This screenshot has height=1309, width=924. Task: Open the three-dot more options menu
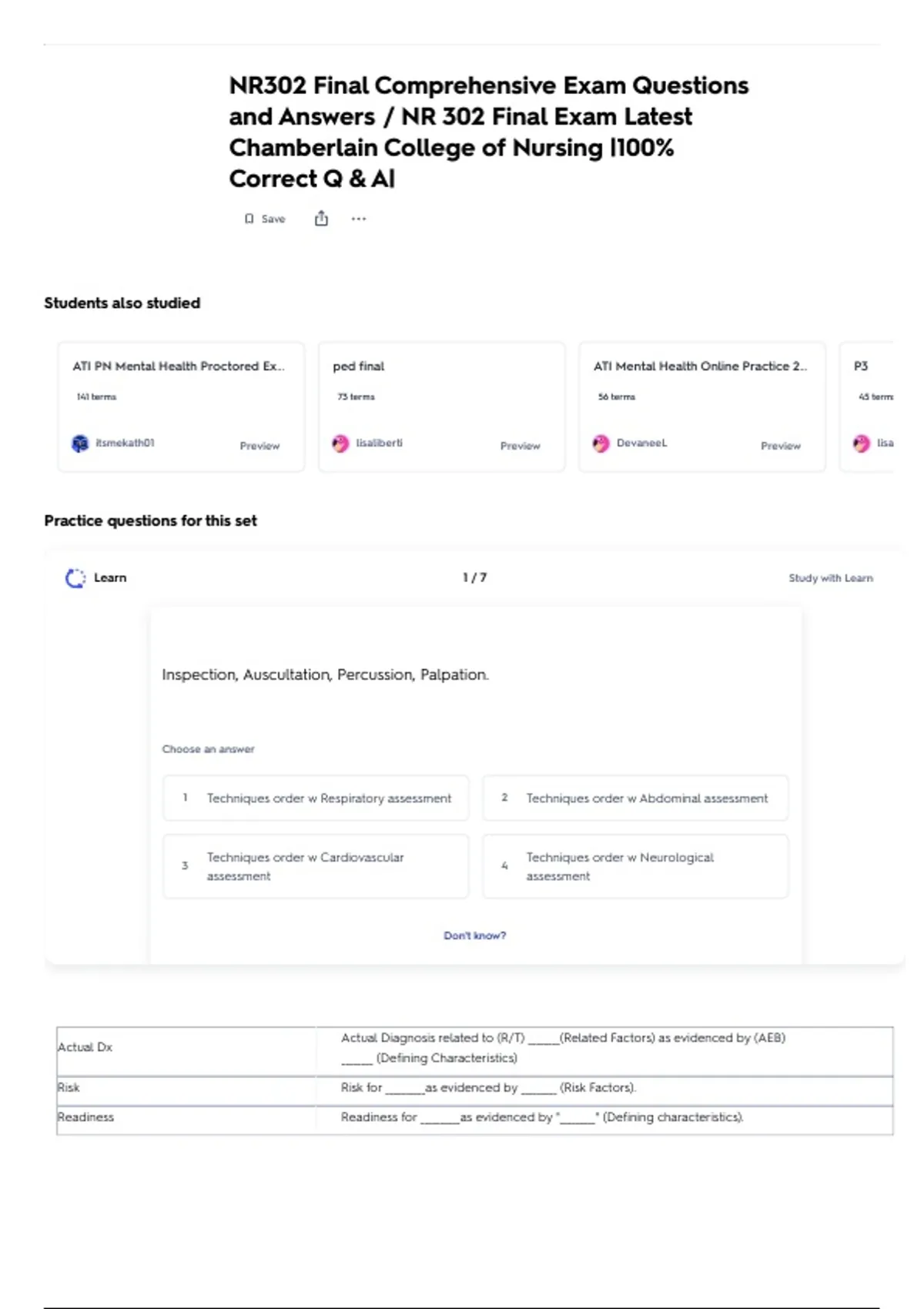click(x=359, y=219)
